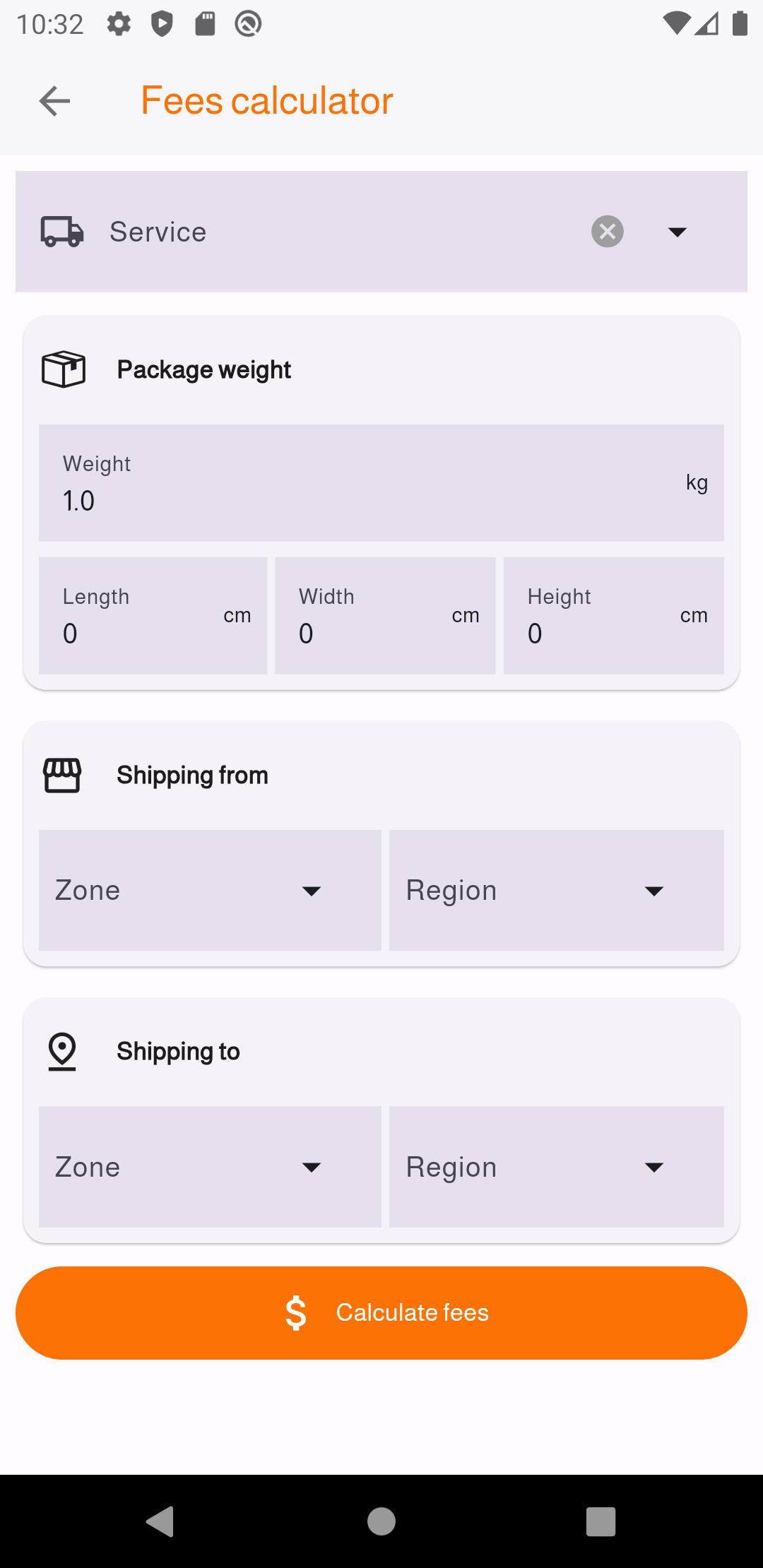Image resolution: width=763 pixels, height=1568 pixels.
Task: Click the Calculate fees button
Action: [381, 1313]
